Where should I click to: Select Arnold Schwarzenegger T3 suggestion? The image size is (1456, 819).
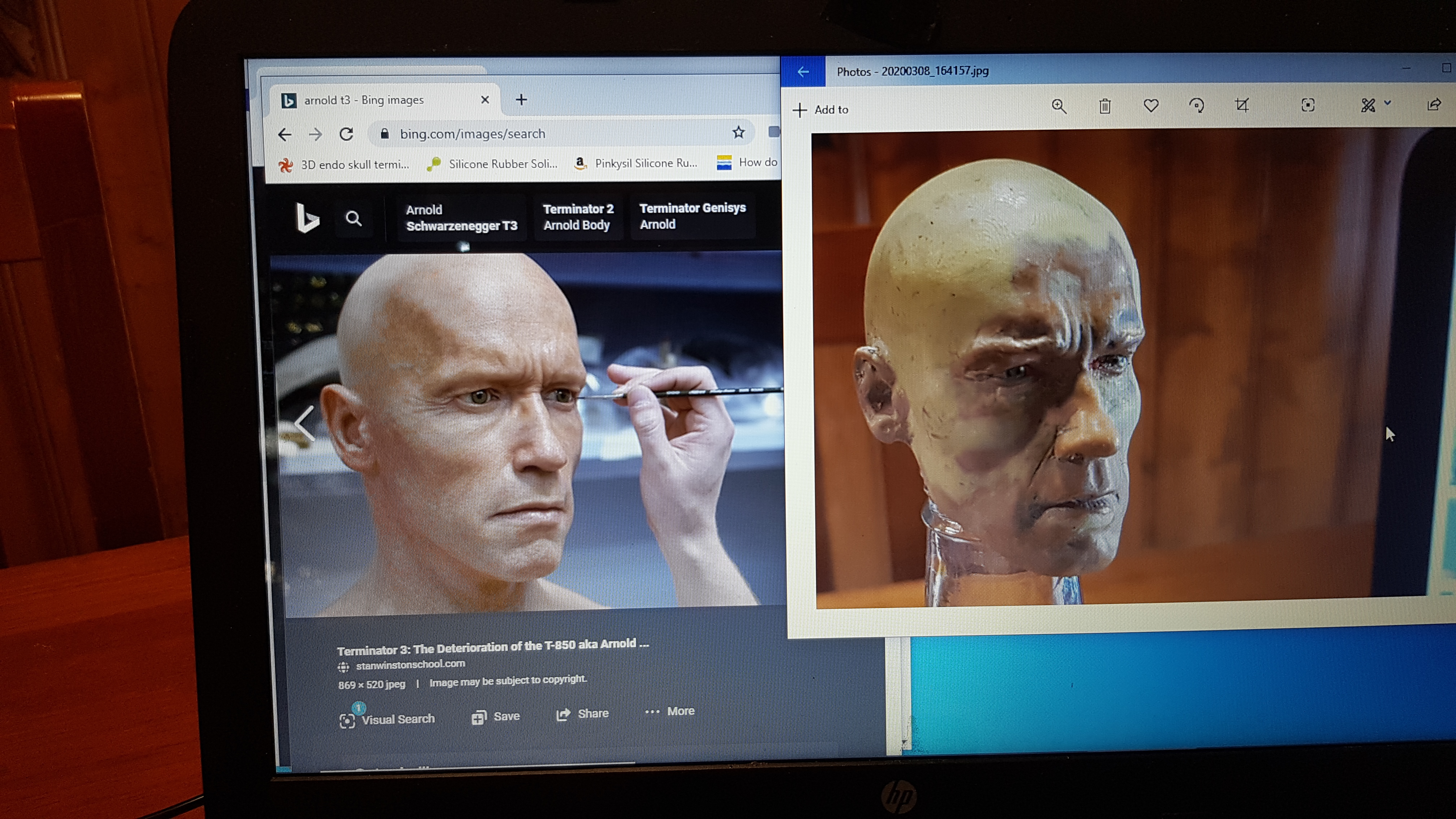(461, 218)
